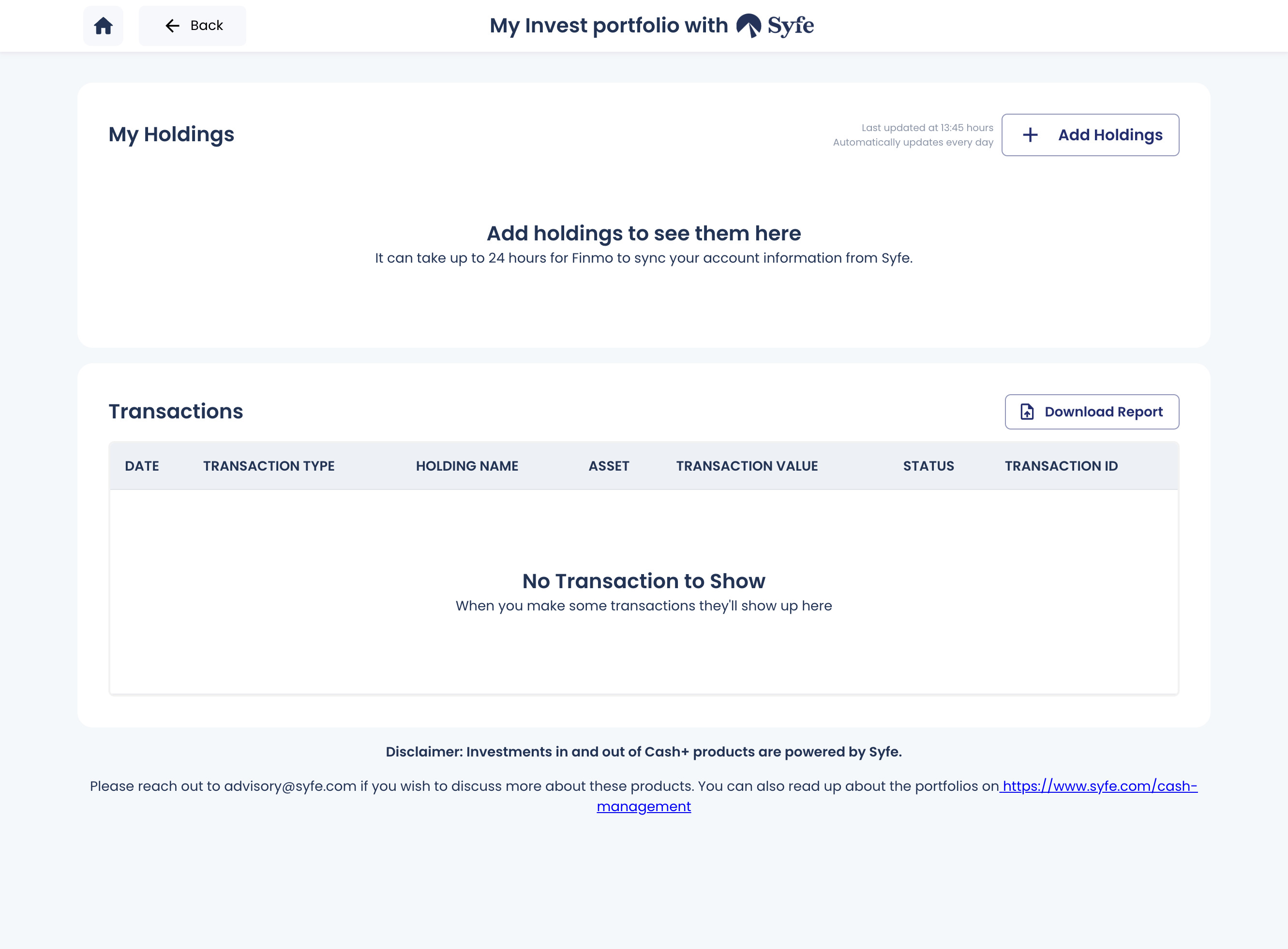Image resolution: width=1288 pixels, height=949 pixels.
Task: Click the DATE column header
Action: 142,466
